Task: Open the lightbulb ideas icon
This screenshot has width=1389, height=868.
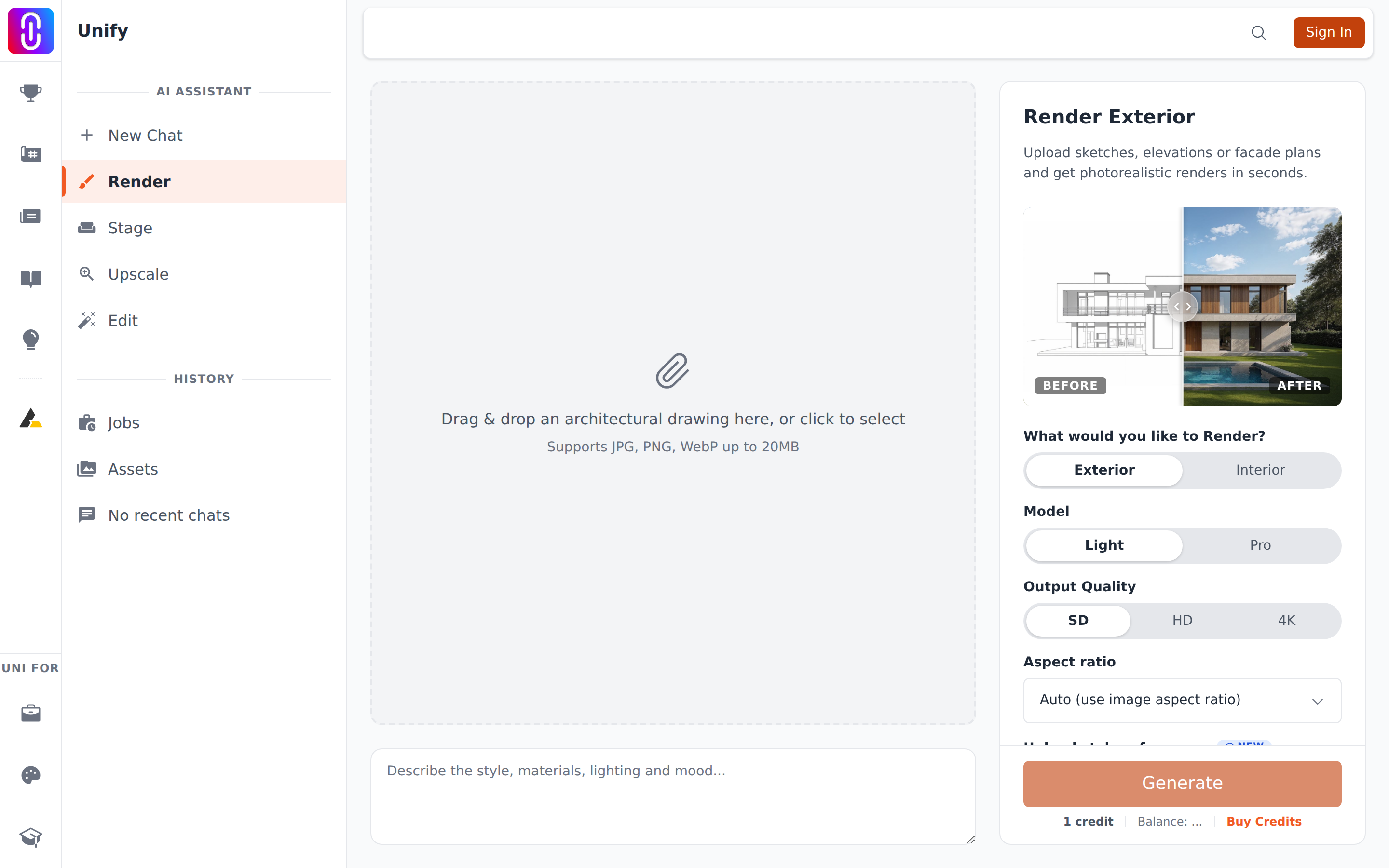Action: click(x=30, y=339)
